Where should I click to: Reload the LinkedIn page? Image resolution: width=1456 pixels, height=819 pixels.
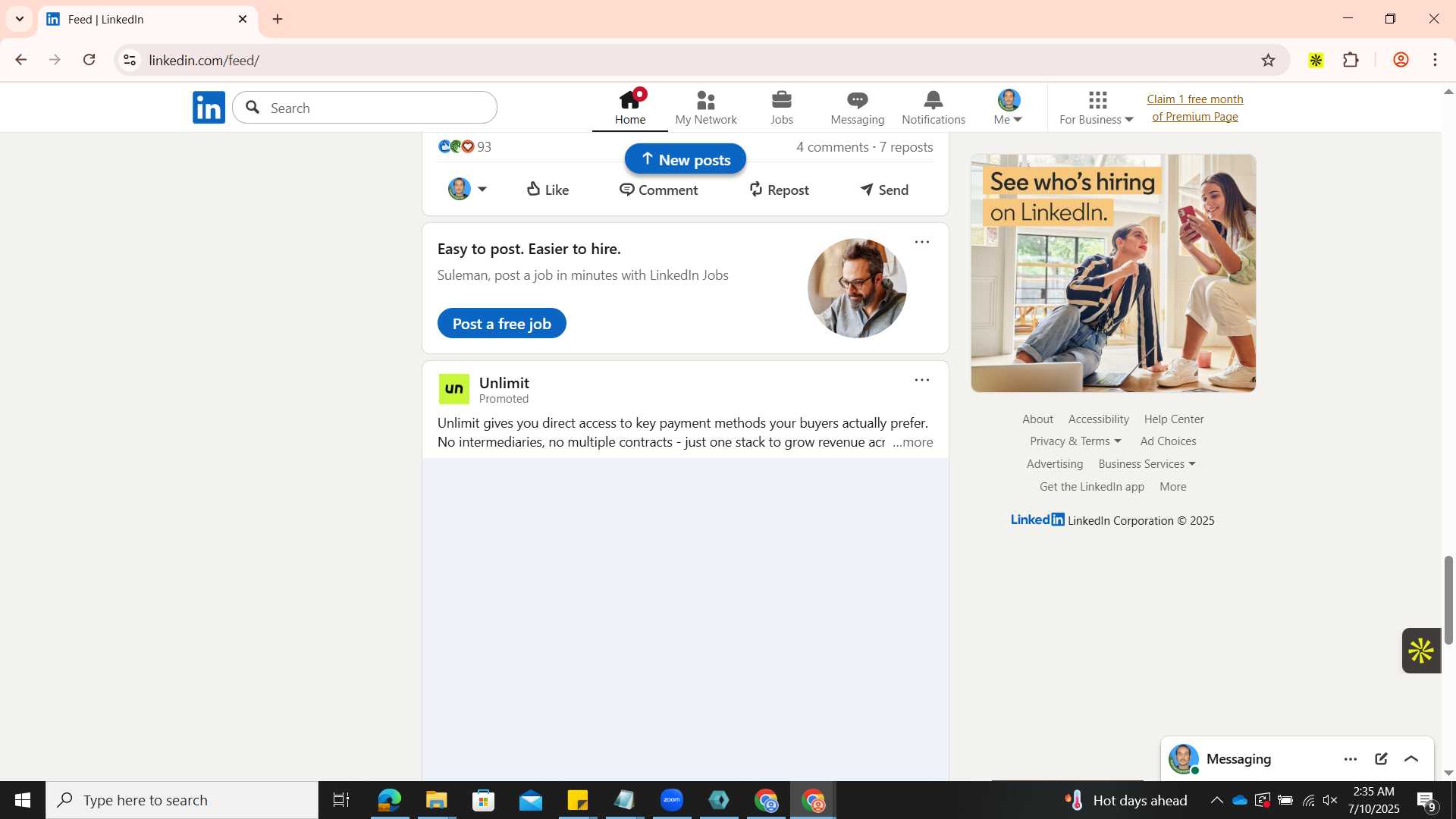click(x=89, y=60)
